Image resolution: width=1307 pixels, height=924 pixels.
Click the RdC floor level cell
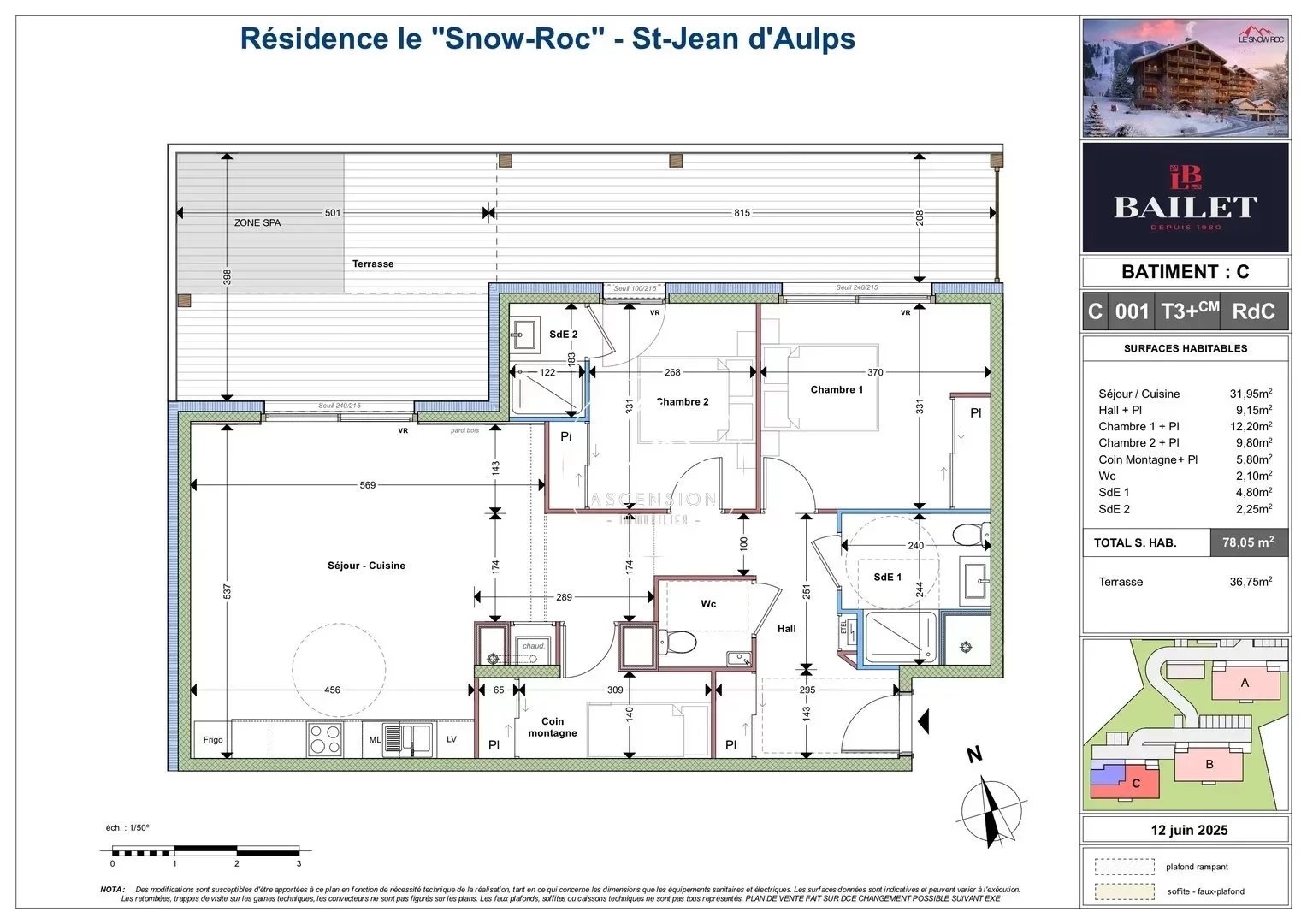(x=1253, y=311)
